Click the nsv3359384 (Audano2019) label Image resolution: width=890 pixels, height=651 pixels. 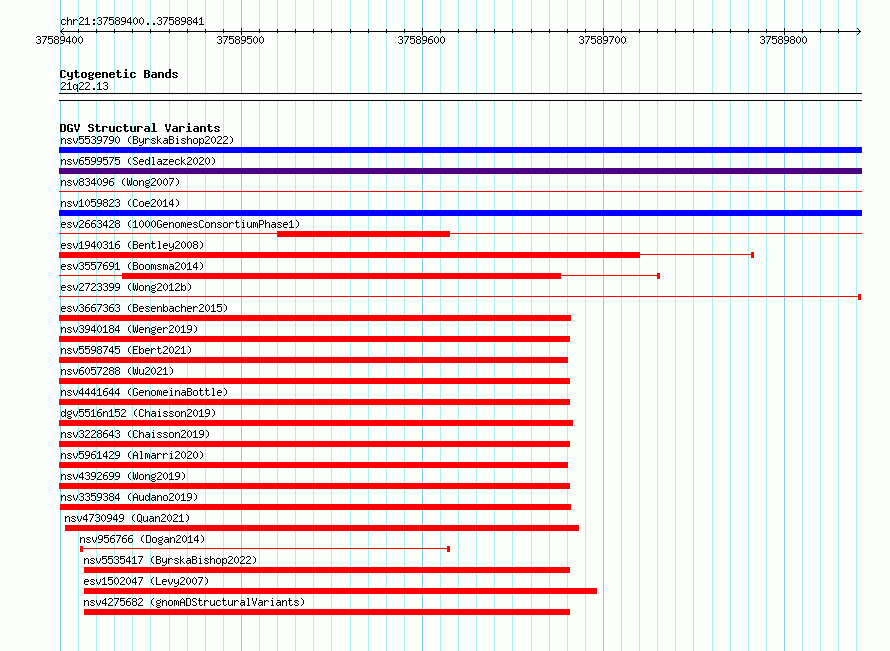point(129,497)
